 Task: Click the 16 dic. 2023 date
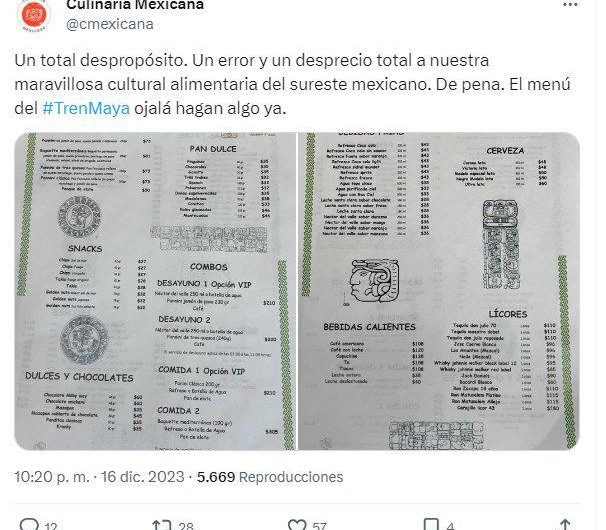tap(143, 477)
